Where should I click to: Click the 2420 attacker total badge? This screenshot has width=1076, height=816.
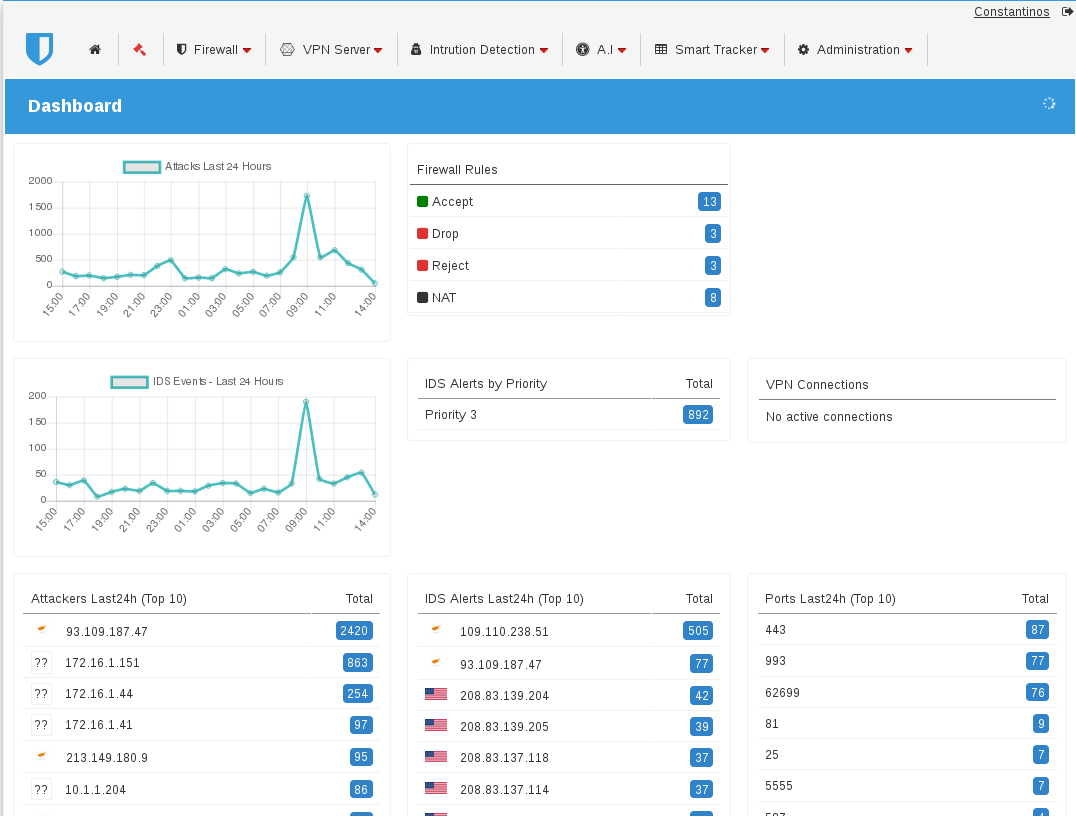[354, 631]
